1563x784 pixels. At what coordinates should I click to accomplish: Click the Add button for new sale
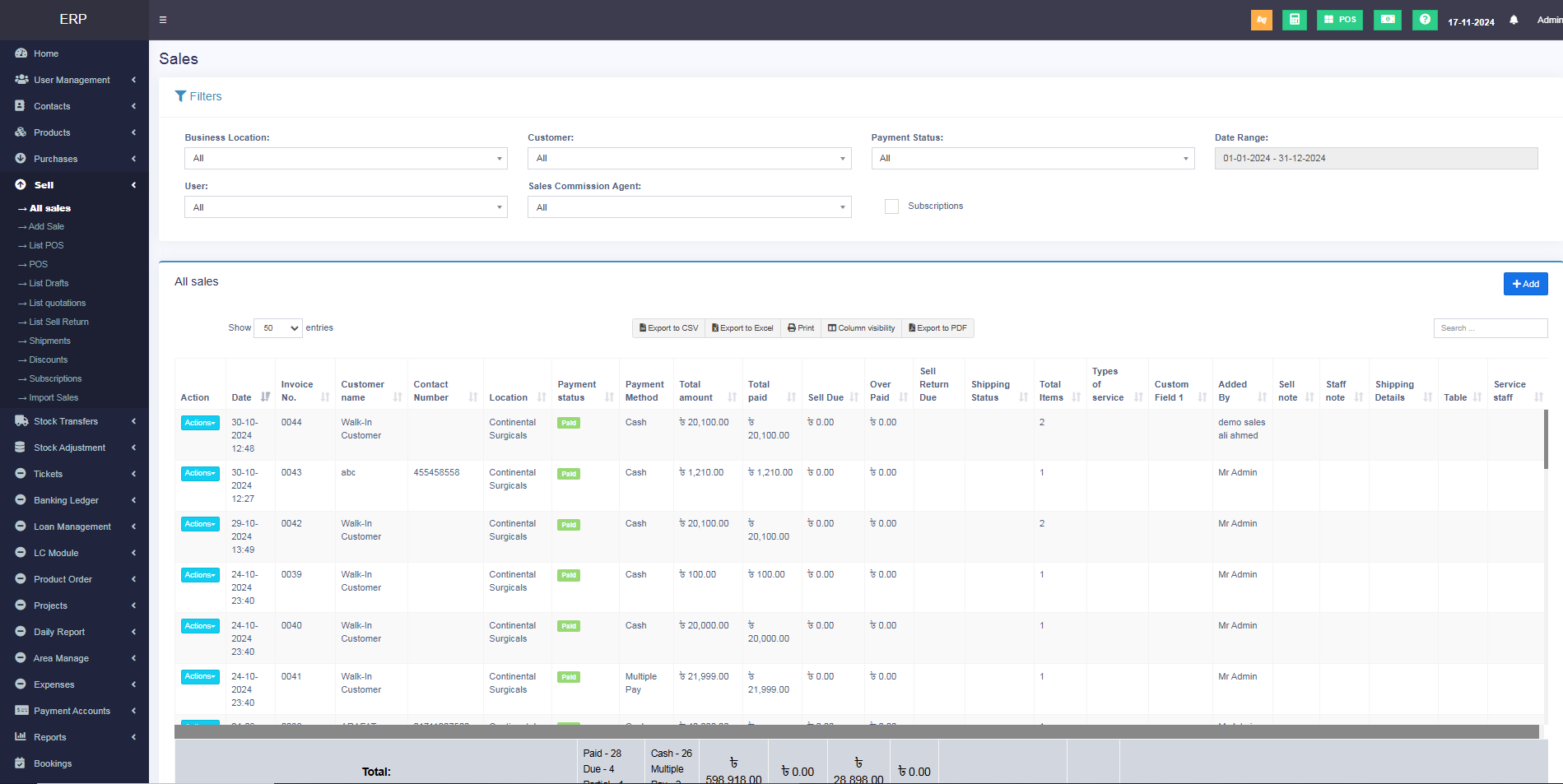[1525, 284]
